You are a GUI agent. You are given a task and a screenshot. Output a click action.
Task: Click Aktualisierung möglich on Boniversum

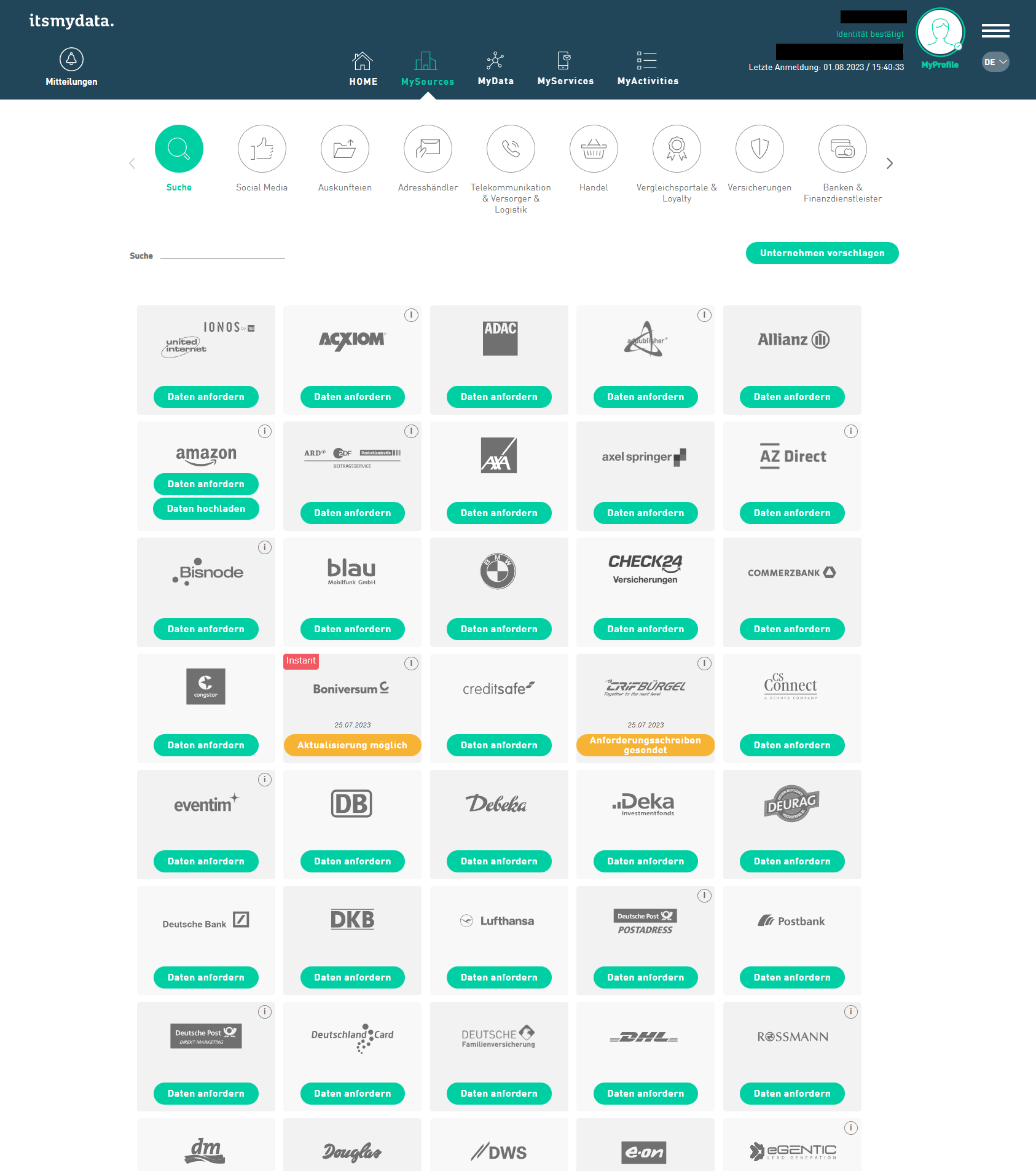353,745
